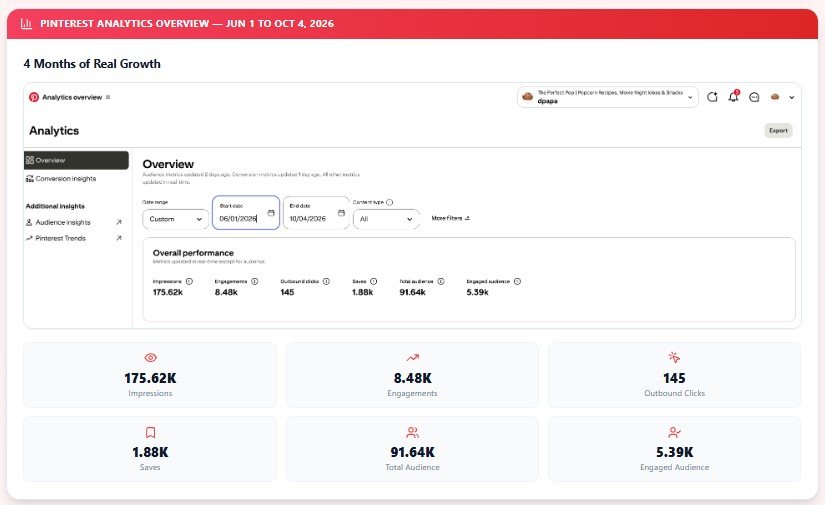The width and height of the screenshot is (825, 505).
Task: Open Audience insights link
Action: pos(63,223)
